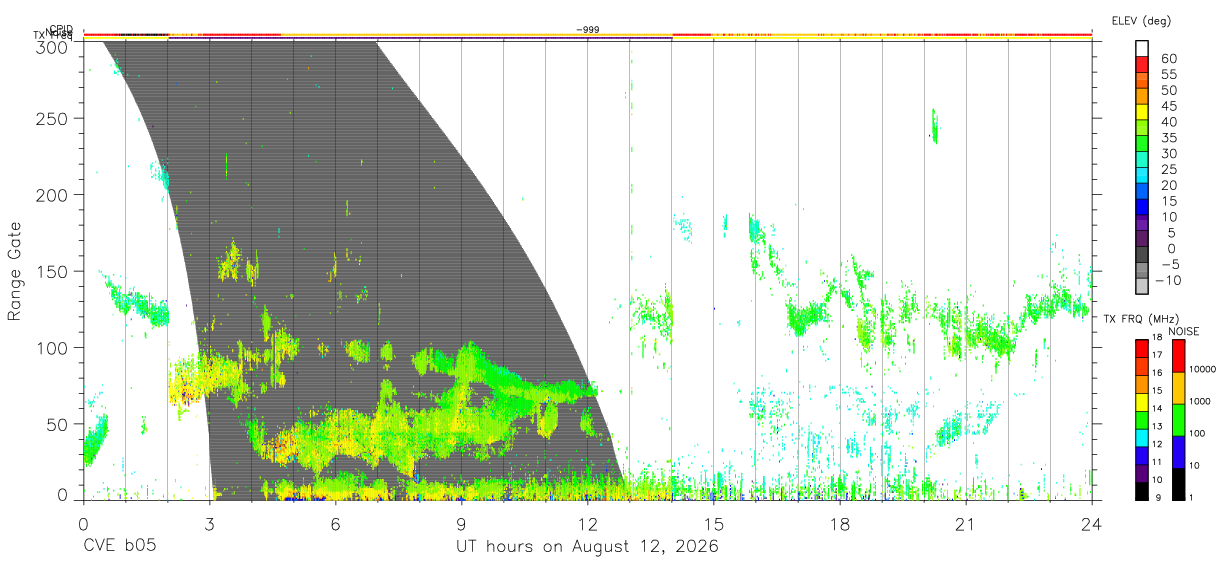Select the Range Gate y-axis label
The width and height of the screenshot is (1228, 567).
pos(15,271)
